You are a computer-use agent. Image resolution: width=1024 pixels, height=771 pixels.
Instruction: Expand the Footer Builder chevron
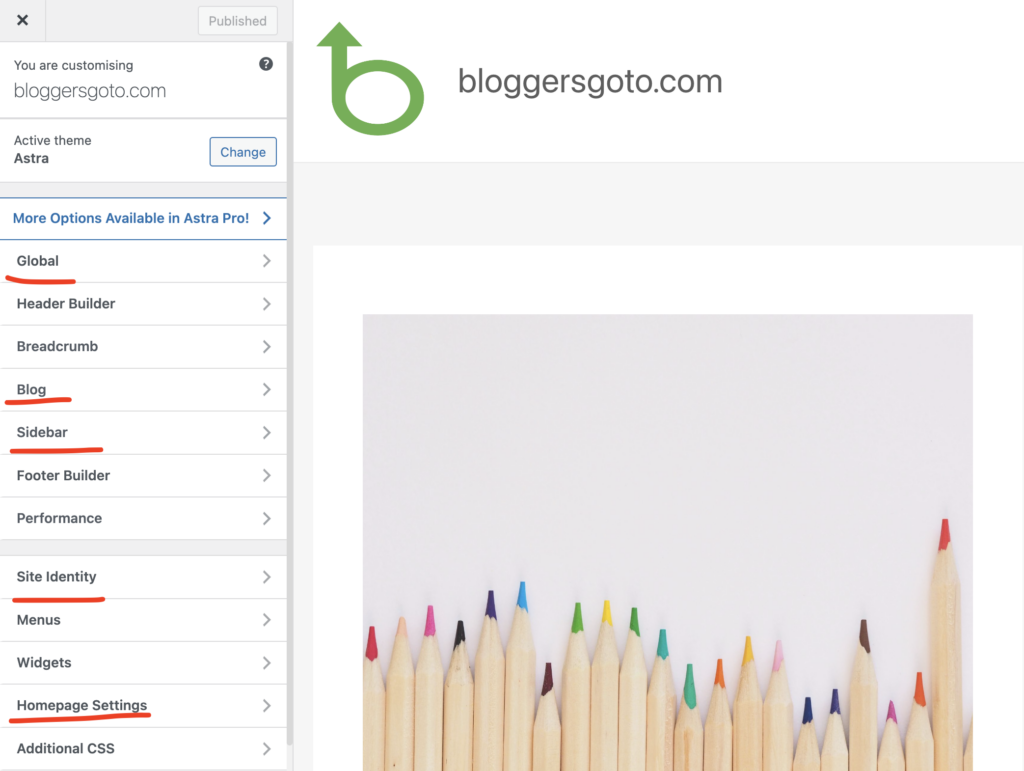(x=266, y=475)
